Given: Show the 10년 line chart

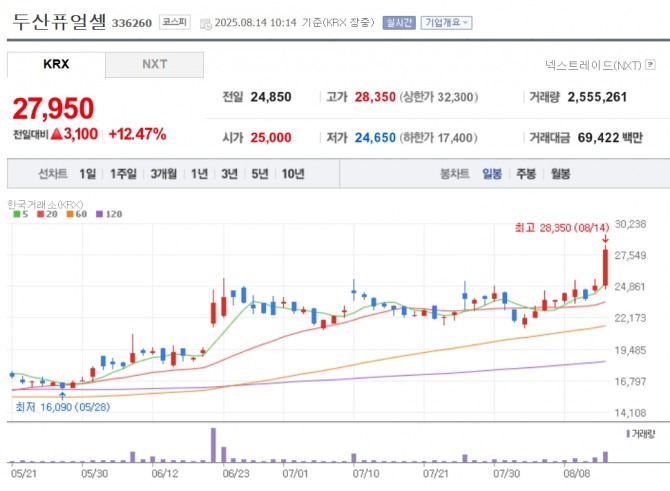Looking at the screenshot, I should coord(293,173).
